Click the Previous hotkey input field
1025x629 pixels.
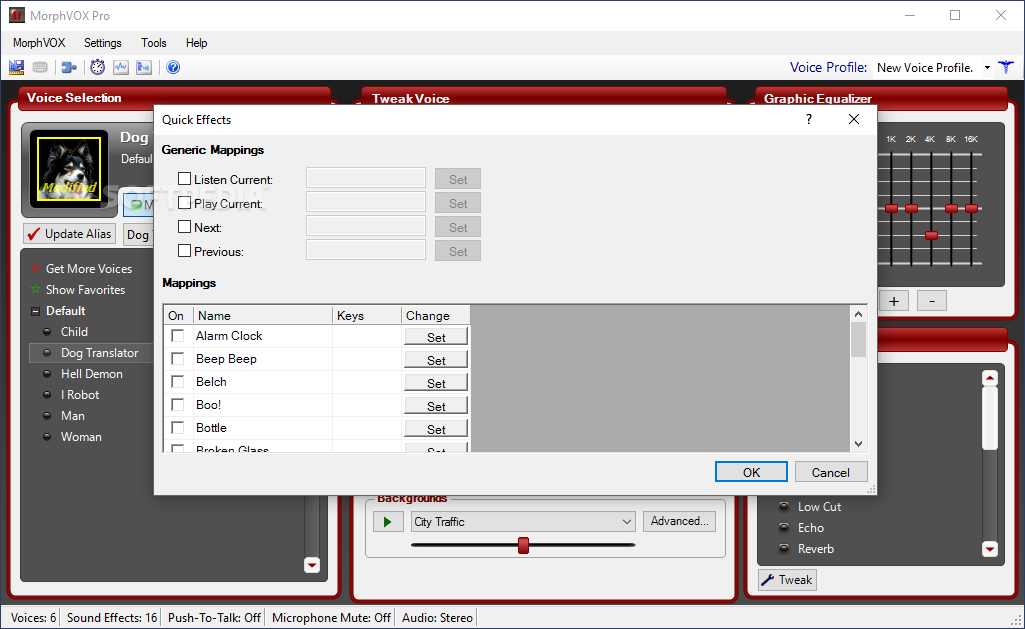pos(366,250)
